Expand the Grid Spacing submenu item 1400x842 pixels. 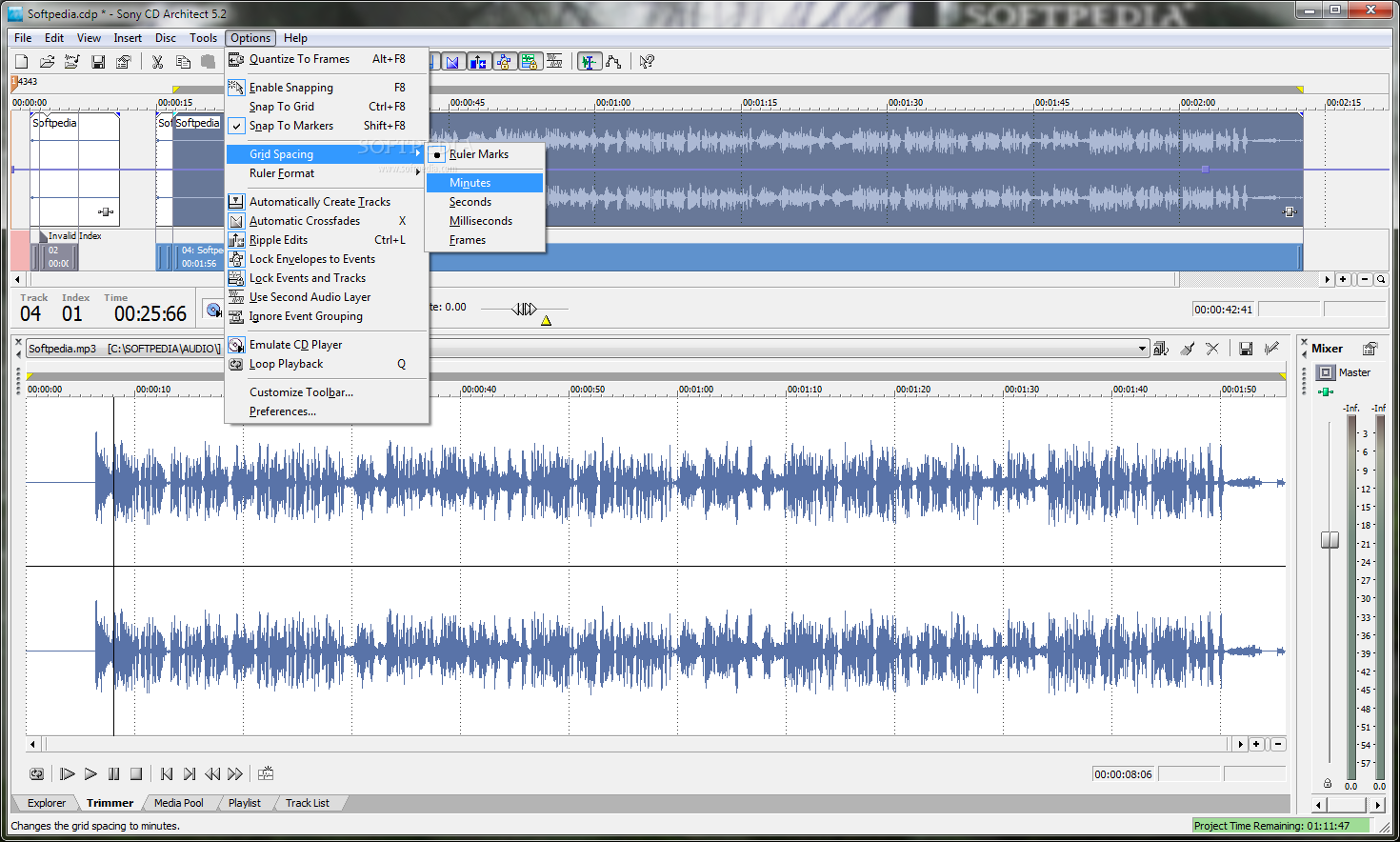tap(327, 154)
